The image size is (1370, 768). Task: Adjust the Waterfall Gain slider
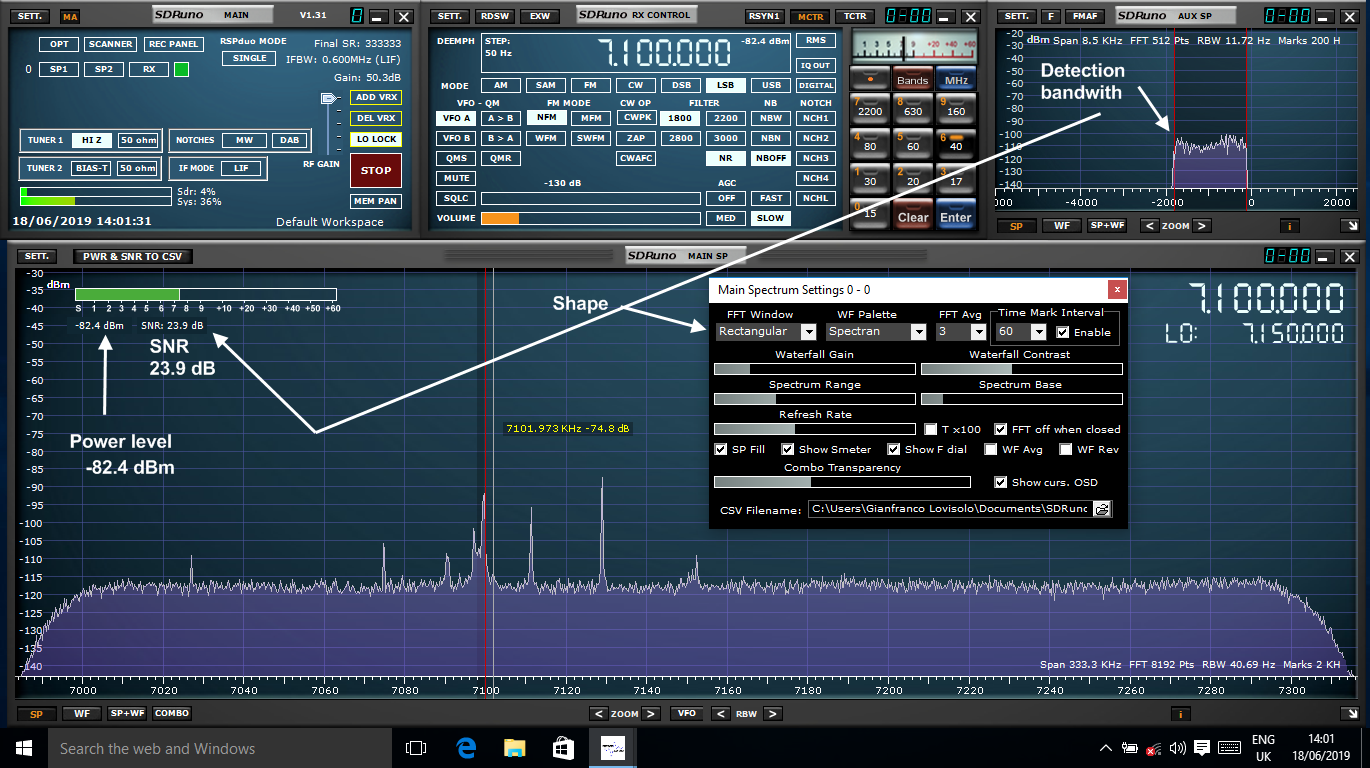click(814, 369)
